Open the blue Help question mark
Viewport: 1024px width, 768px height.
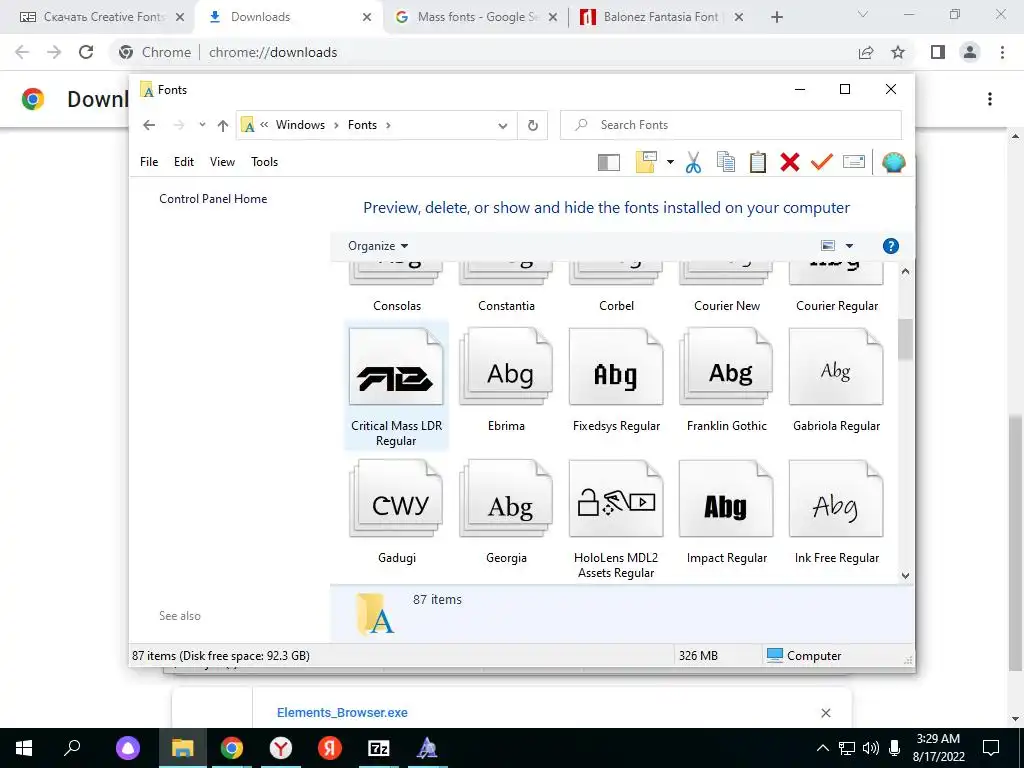coord(890,246)
